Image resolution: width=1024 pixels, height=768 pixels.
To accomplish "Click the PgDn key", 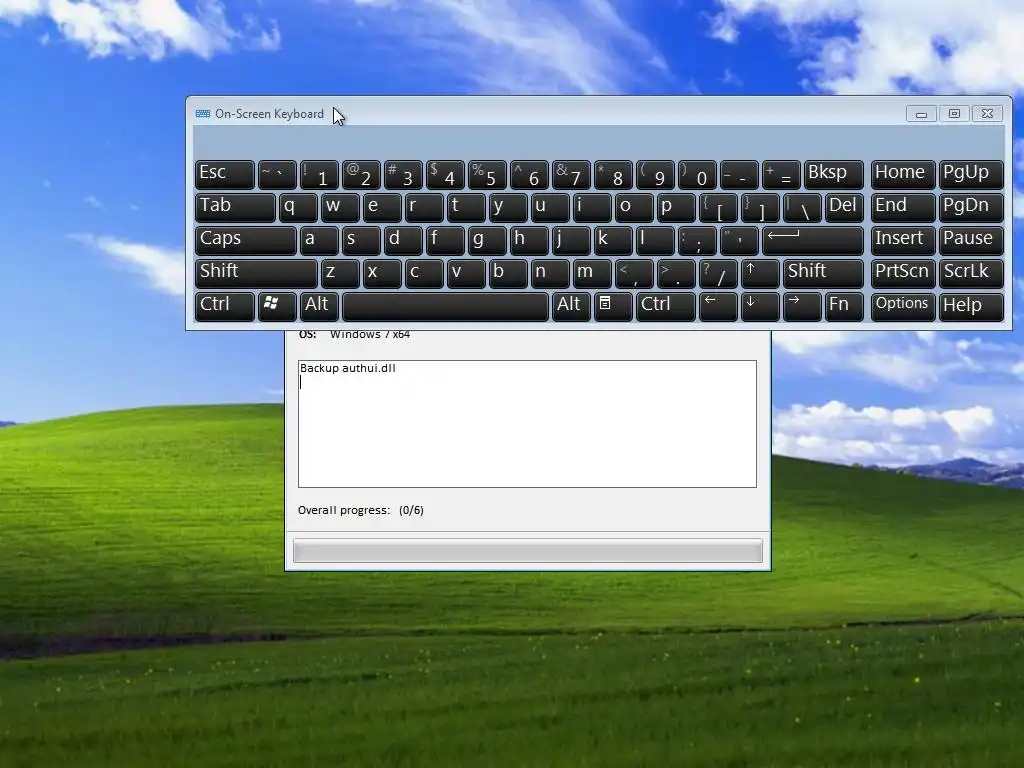I will pyautogui.click(x=971, y=207).
